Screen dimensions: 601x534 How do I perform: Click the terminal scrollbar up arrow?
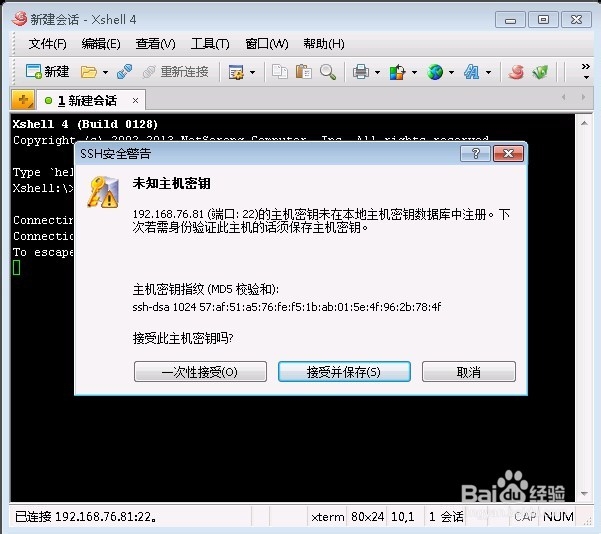585,123
